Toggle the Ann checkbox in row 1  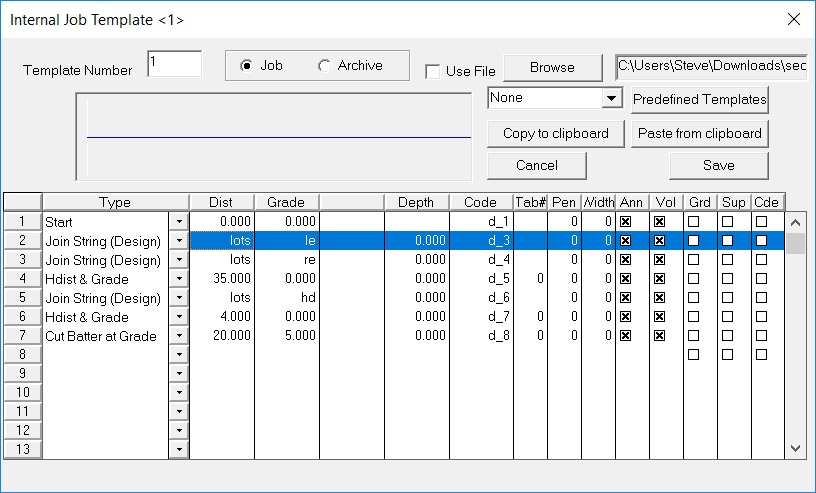tap(625, 221)
